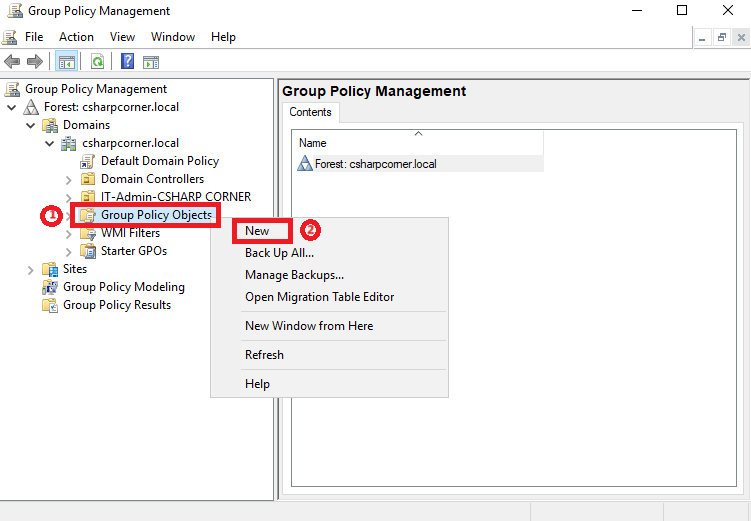Click the Refresh toolbar icon
The height and width of the screenshot is (521, 751).
pos(97,62)
